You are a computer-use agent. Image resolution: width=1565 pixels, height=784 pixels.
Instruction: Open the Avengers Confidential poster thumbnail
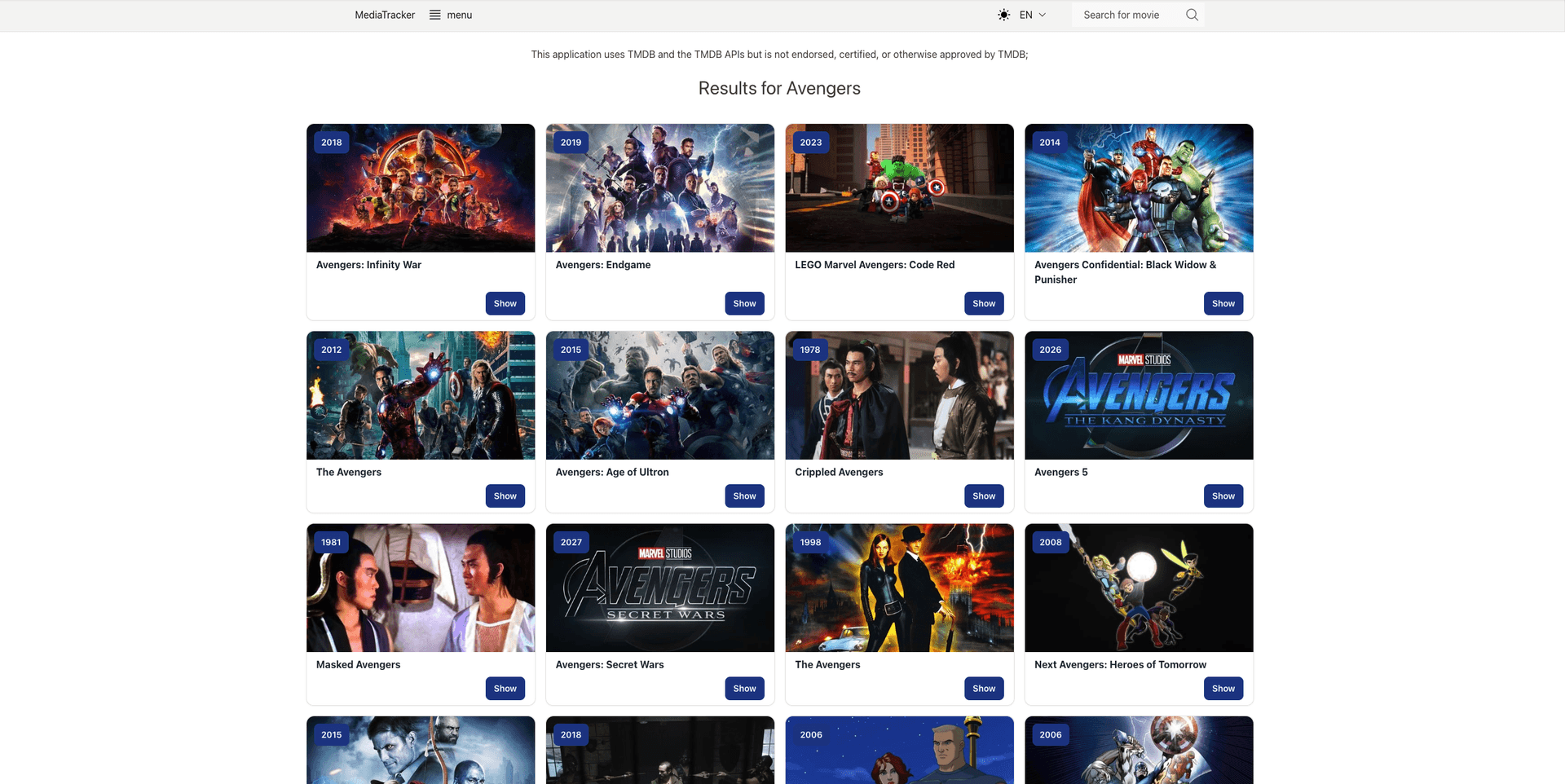coord(1139,188)
